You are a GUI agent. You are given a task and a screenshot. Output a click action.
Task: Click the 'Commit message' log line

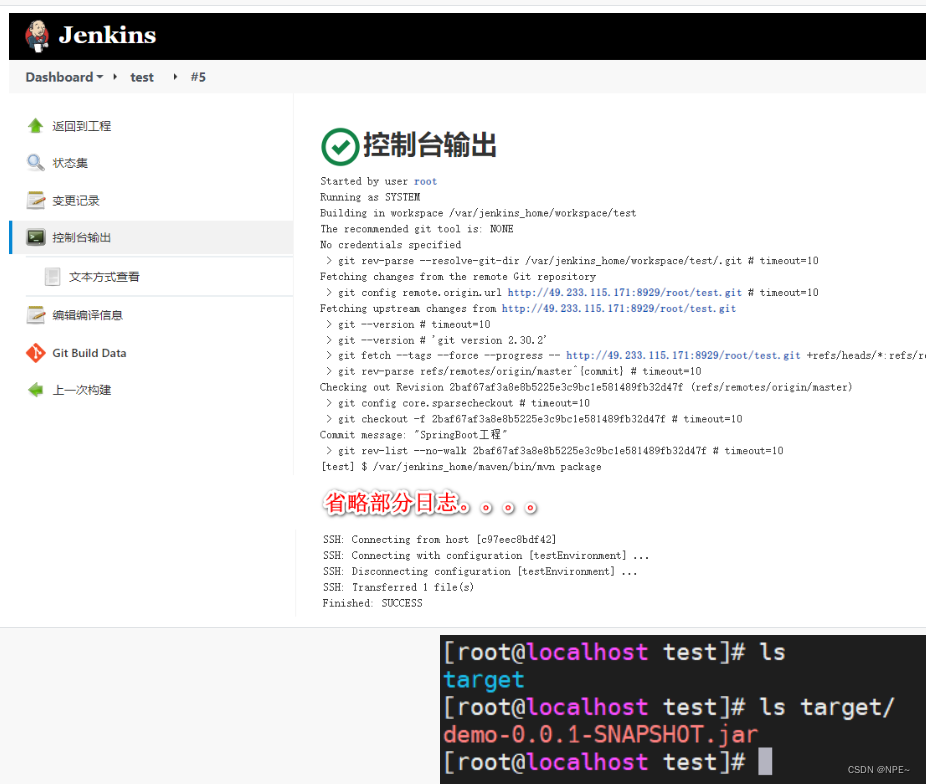[414, 435]
